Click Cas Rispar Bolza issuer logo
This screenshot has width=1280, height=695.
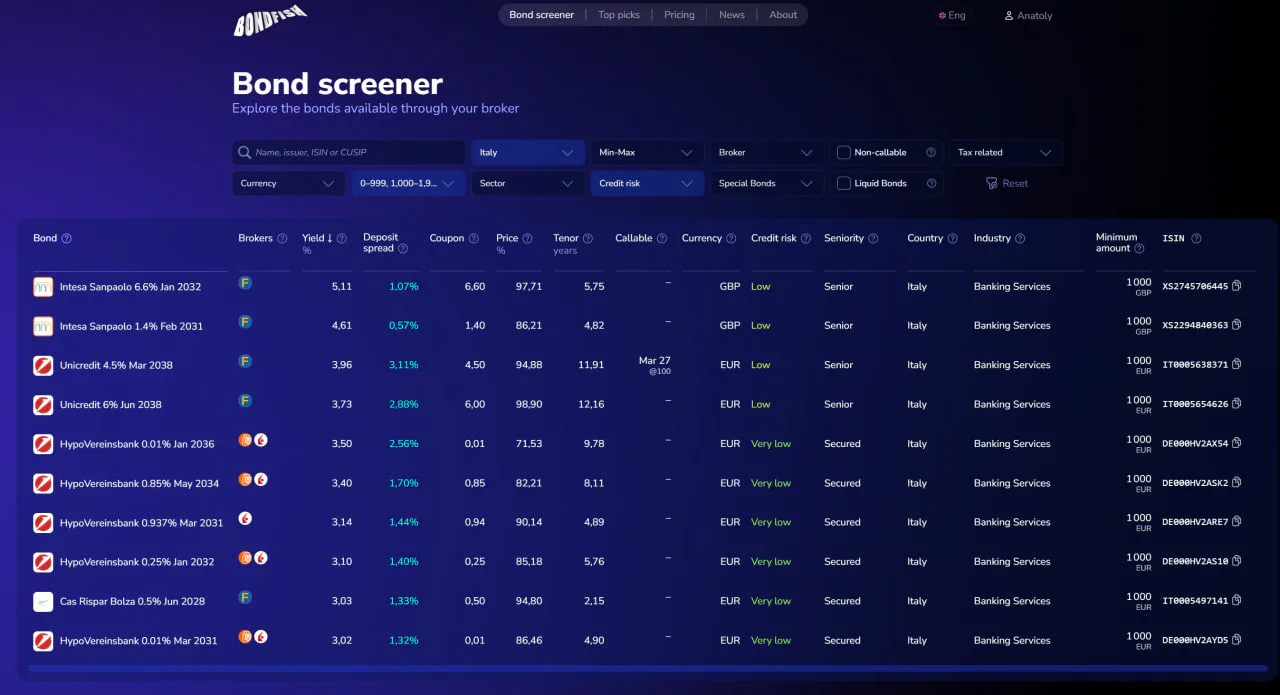43,601
